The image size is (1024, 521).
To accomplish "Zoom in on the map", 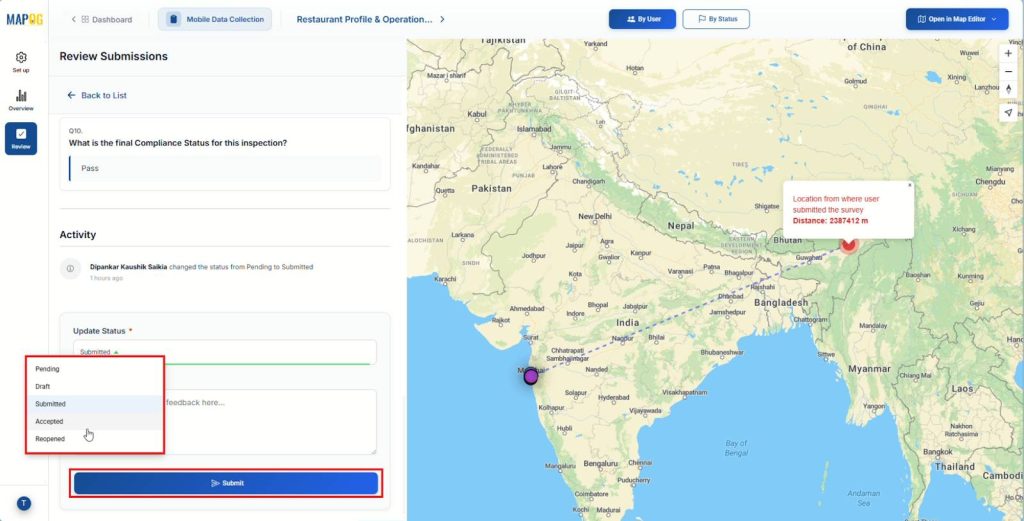I will click(x=1008, y=53).
